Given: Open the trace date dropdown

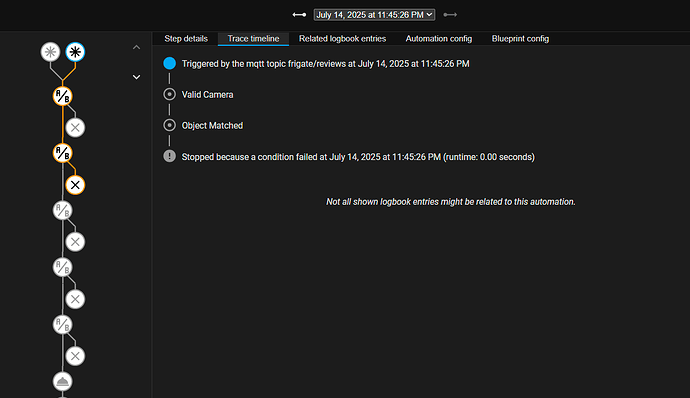Looking at the screenshot, I should (374, 15).
